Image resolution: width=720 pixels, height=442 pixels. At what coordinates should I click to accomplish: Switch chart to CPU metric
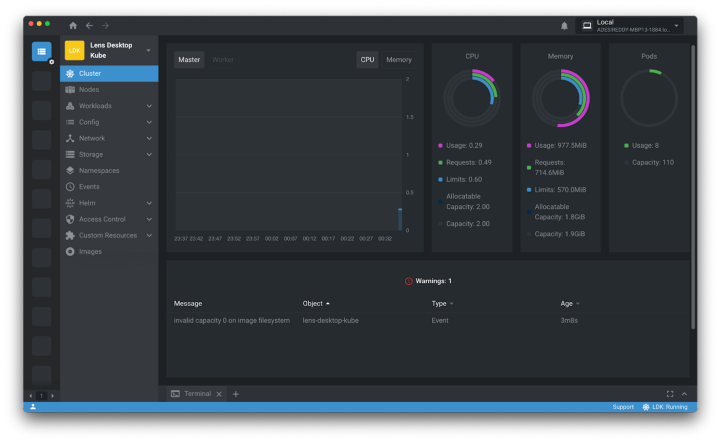pyautogui.click(x=367, y=60)
